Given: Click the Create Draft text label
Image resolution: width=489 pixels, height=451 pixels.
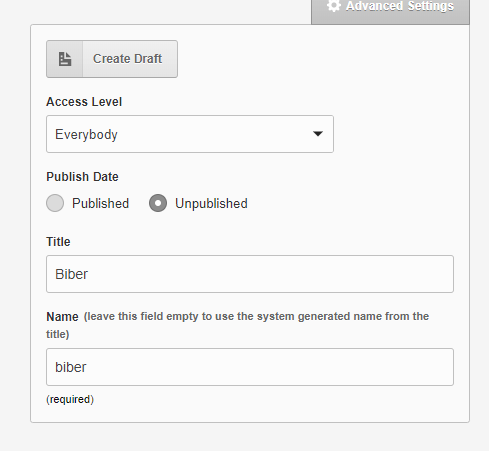Looking at the screenshot, I should tap(127, 59).
